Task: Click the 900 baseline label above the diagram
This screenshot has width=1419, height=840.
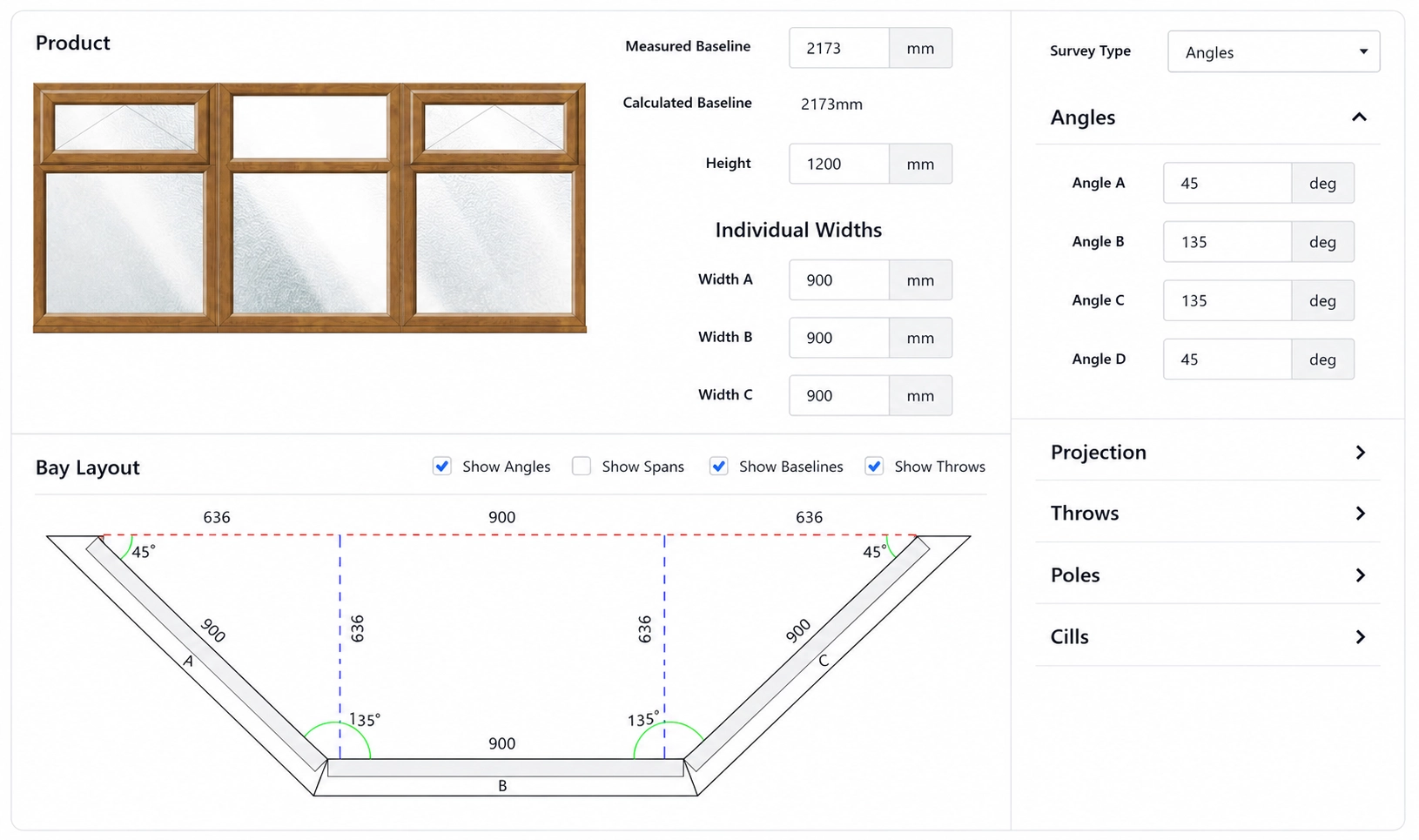Action: (502, 517)
